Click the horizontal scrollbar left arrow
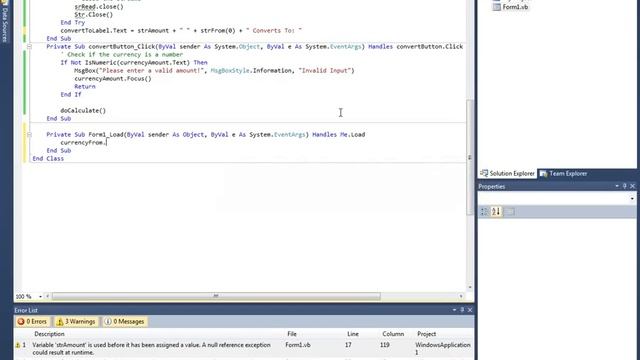The width and height of the screenshot is (640, 360). [x=48, y=296]
